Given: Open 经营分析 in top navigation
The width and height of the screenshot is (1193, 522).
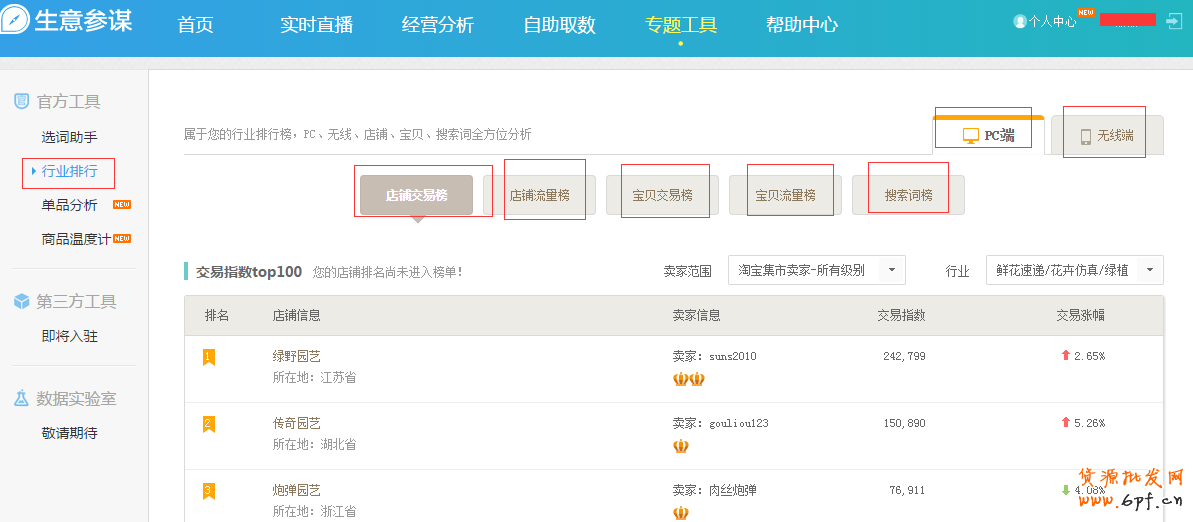Looking at the screenshot, I should pos(437,25).
